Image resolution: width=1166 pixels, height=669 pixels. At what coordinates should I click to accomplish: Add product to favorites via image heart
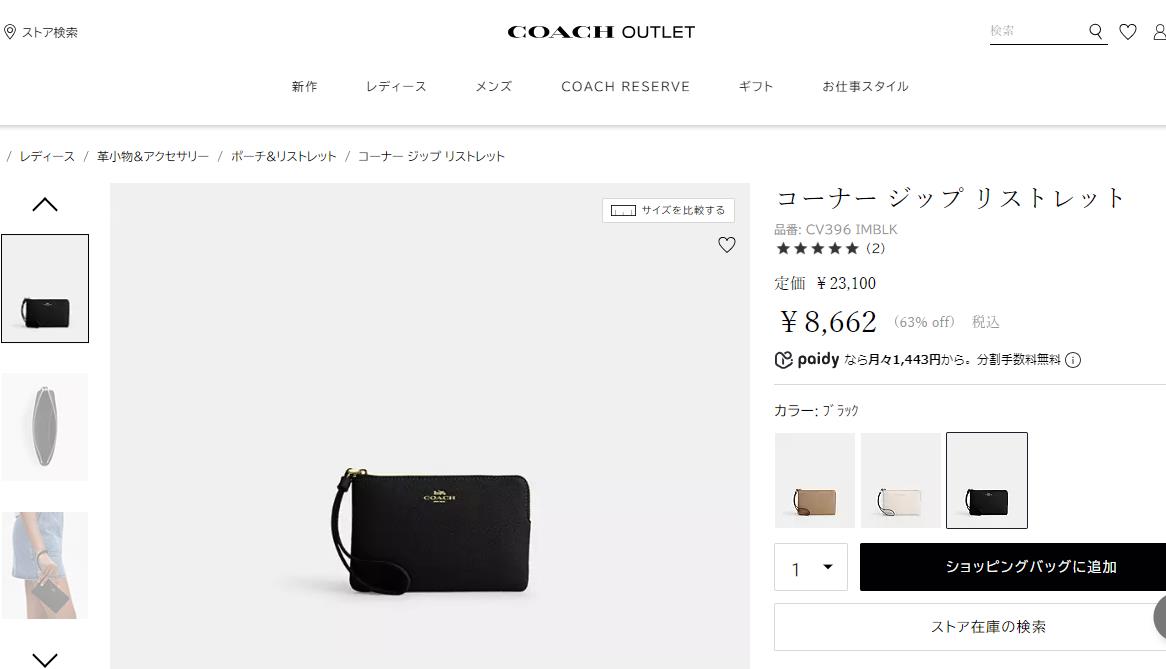coord(727,245)
